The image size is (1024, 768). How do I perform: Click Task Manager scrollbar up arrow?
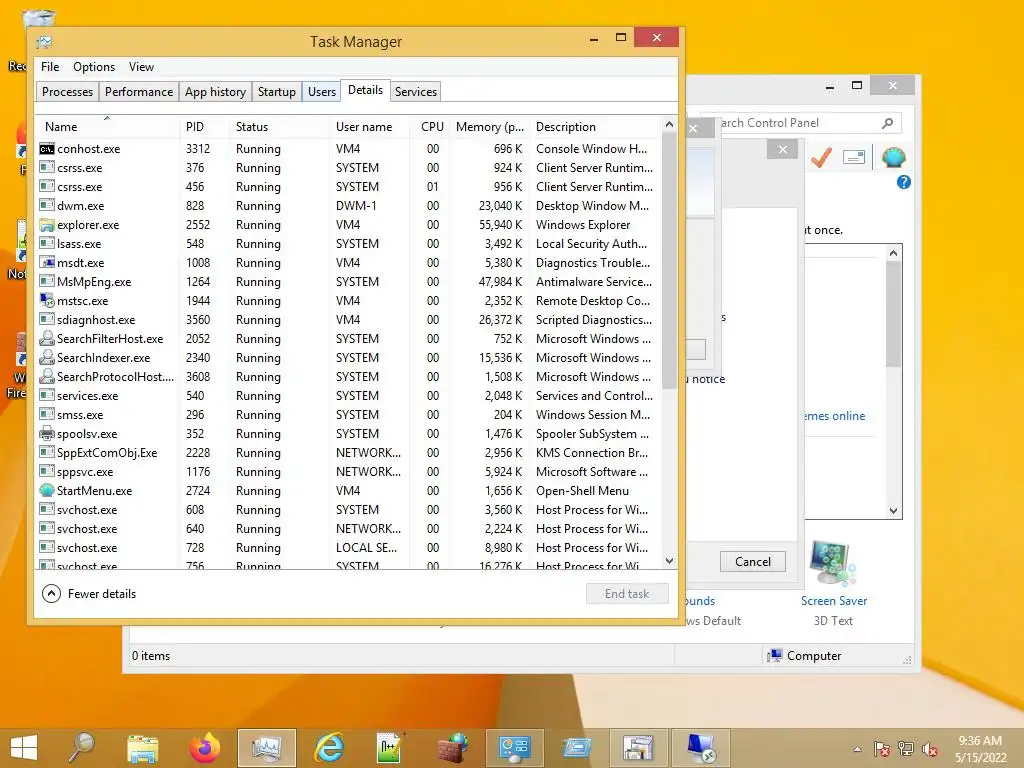[669, 124]
